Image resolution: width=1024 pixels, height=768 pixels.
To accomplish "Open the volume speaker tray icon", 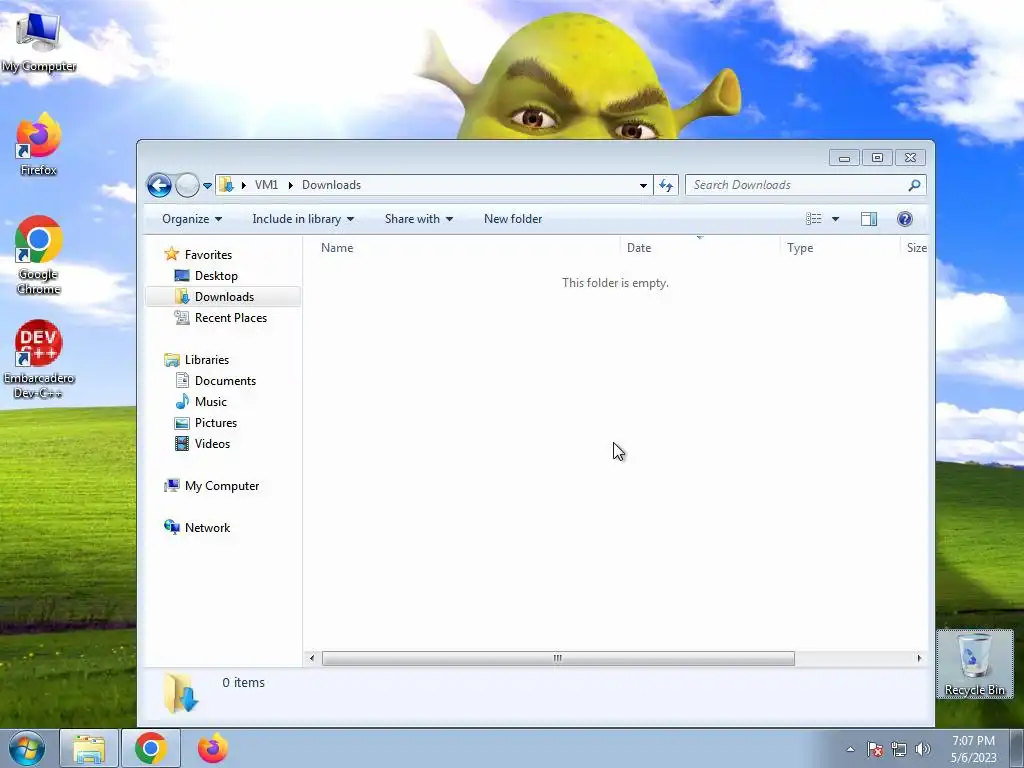I will (x=922, y=750).
